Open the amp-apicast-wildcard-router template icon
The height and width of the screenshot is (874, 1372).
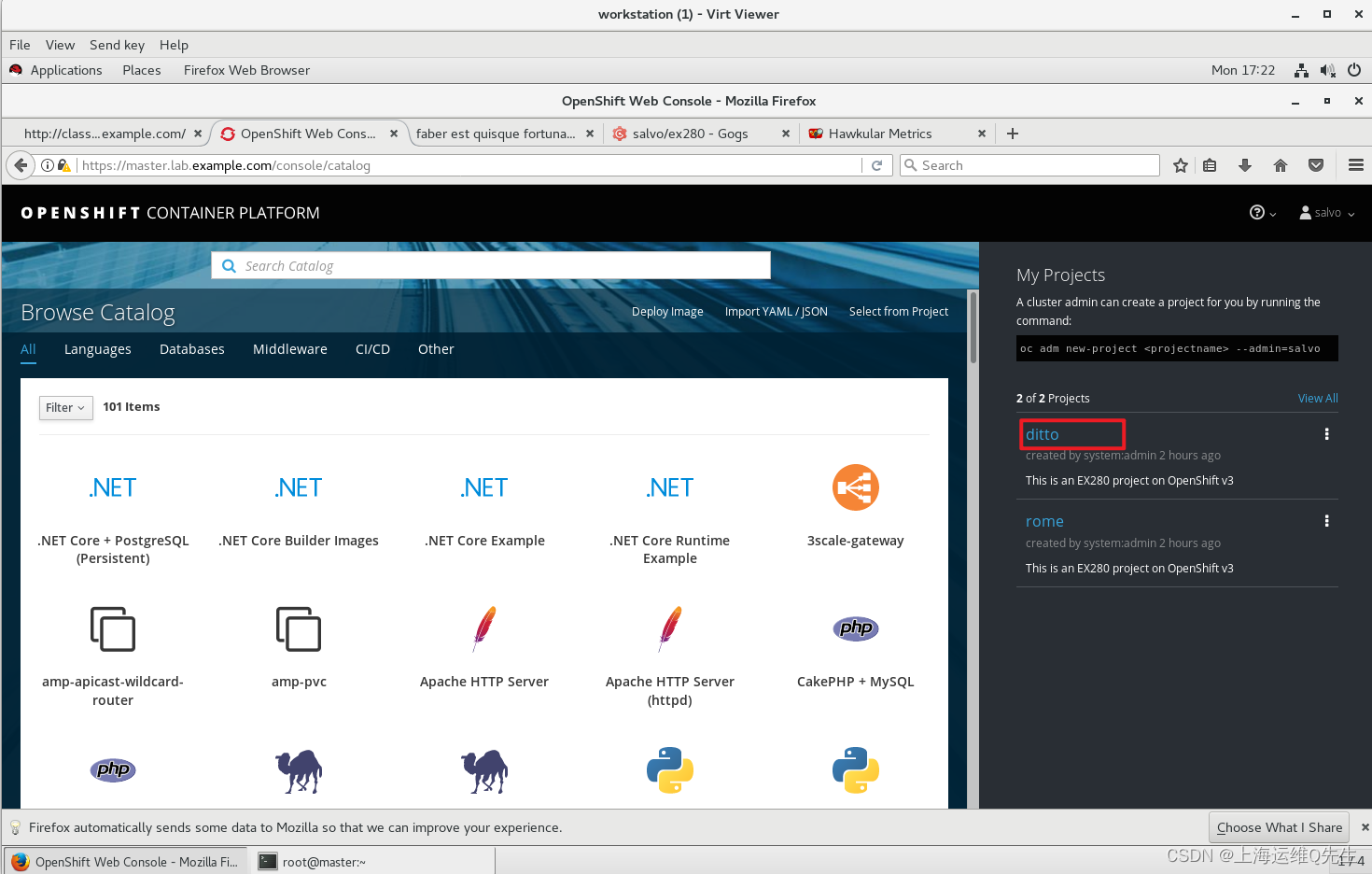coord(113,628)
